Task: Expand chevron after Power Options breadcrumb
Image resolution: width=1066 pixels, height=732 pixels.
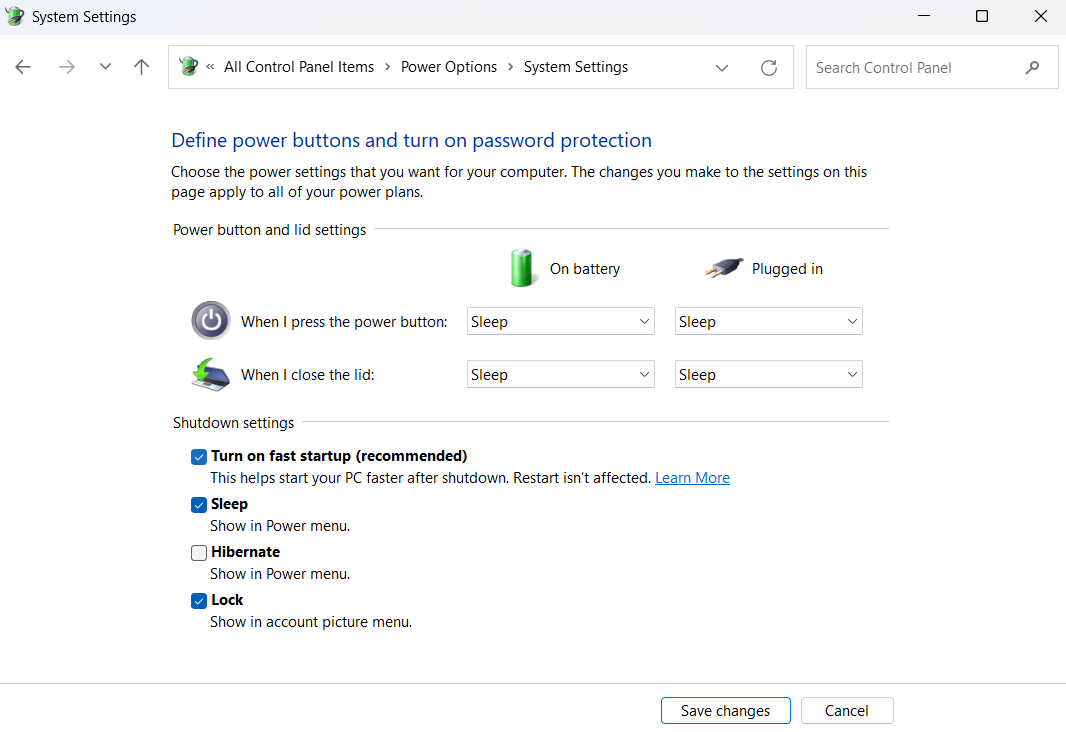Action: 511,67
